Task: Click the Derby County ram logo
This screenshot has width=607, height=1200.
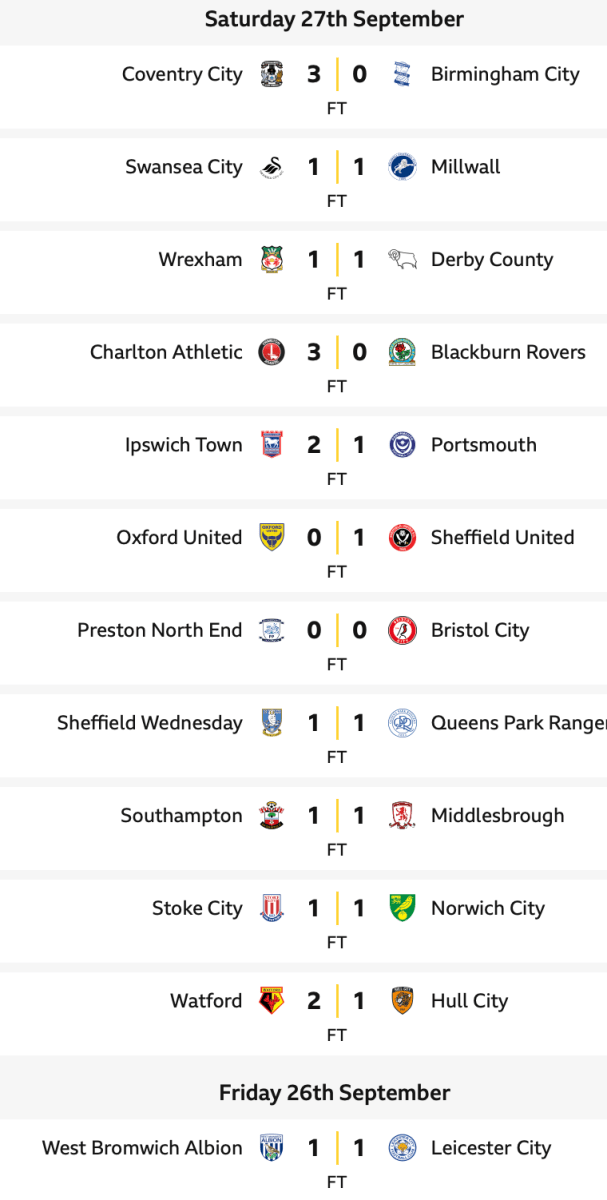Action: (x=402, y=260)
